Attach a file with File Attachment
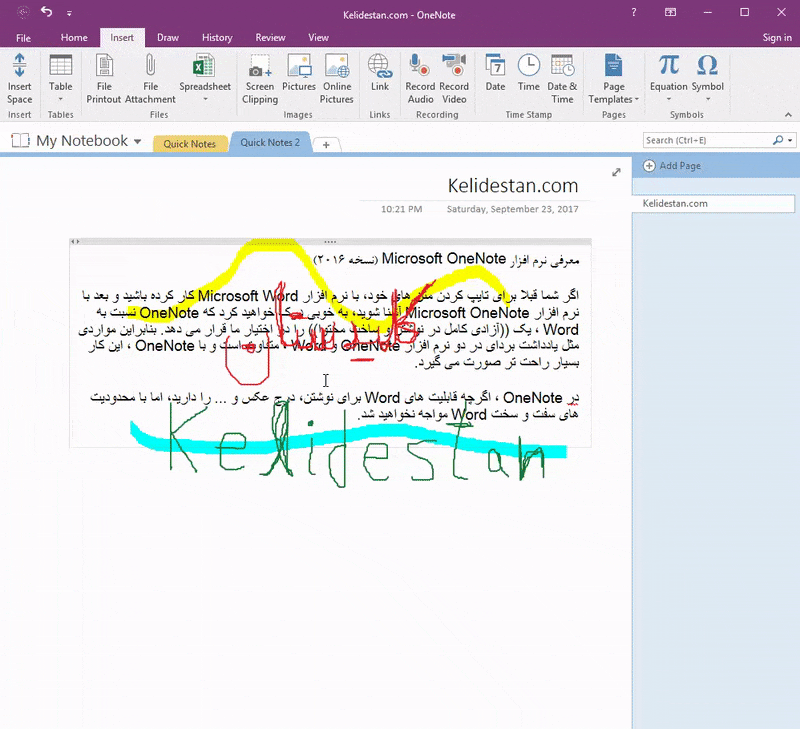The width and height of the screenshot is (800, 729). pos(150,79)
